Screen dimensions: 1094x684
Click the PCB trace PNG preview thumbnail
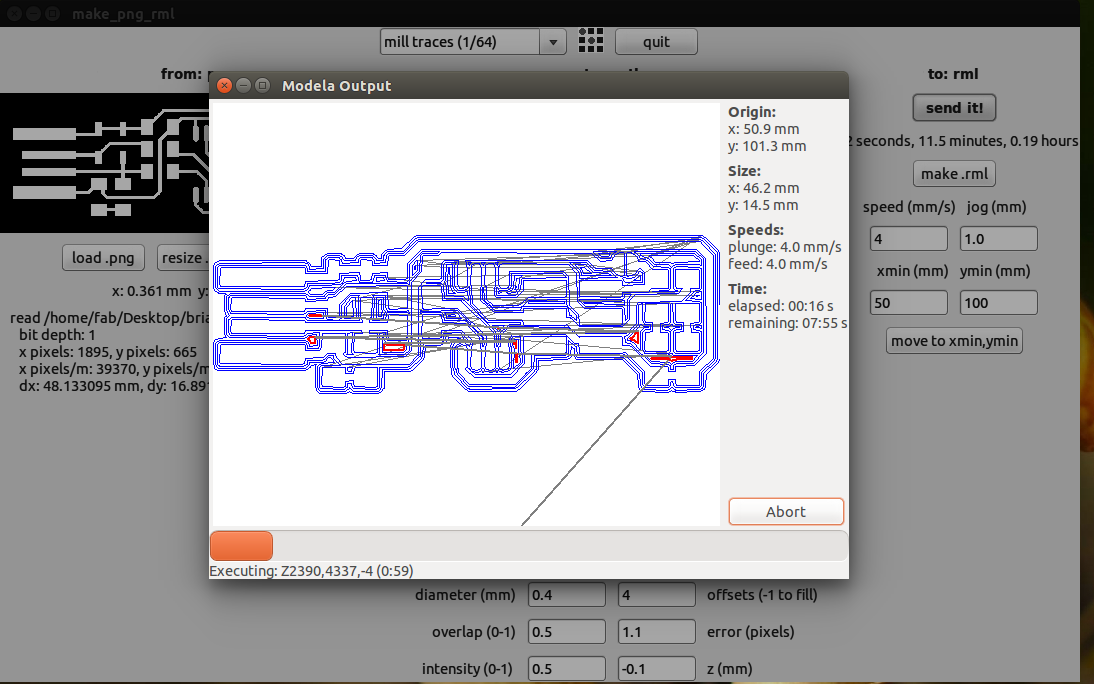tap(105, 163)
